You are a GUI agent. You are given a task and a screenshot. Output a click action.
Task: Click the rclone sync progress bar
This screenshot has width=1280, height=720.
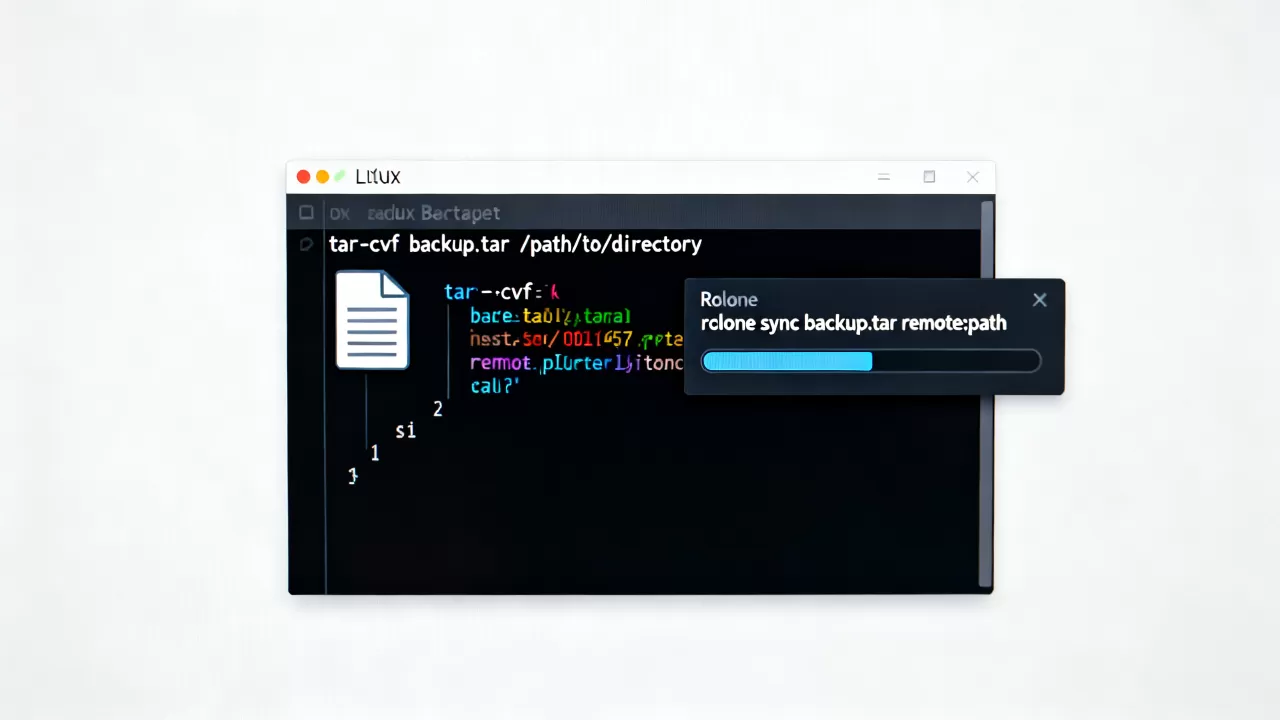pyautogui.click(x=871, y=361)
